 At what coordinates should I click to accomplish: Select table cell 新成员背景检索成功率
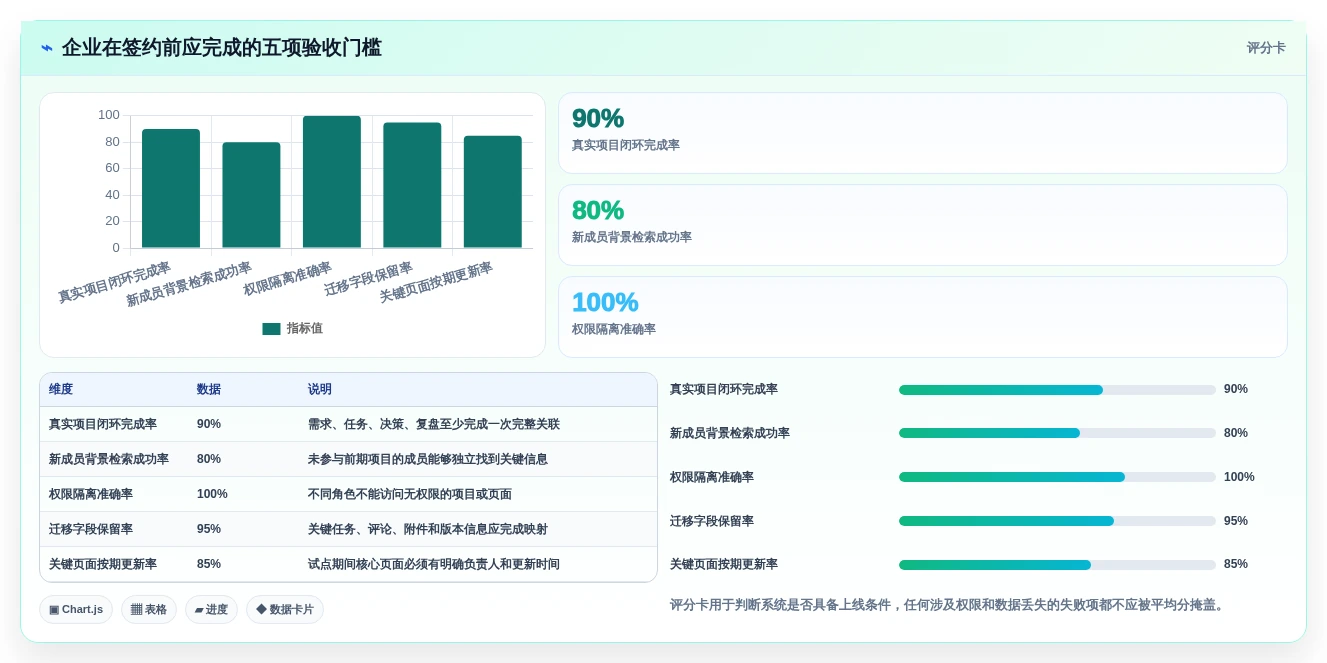(109, 459)
